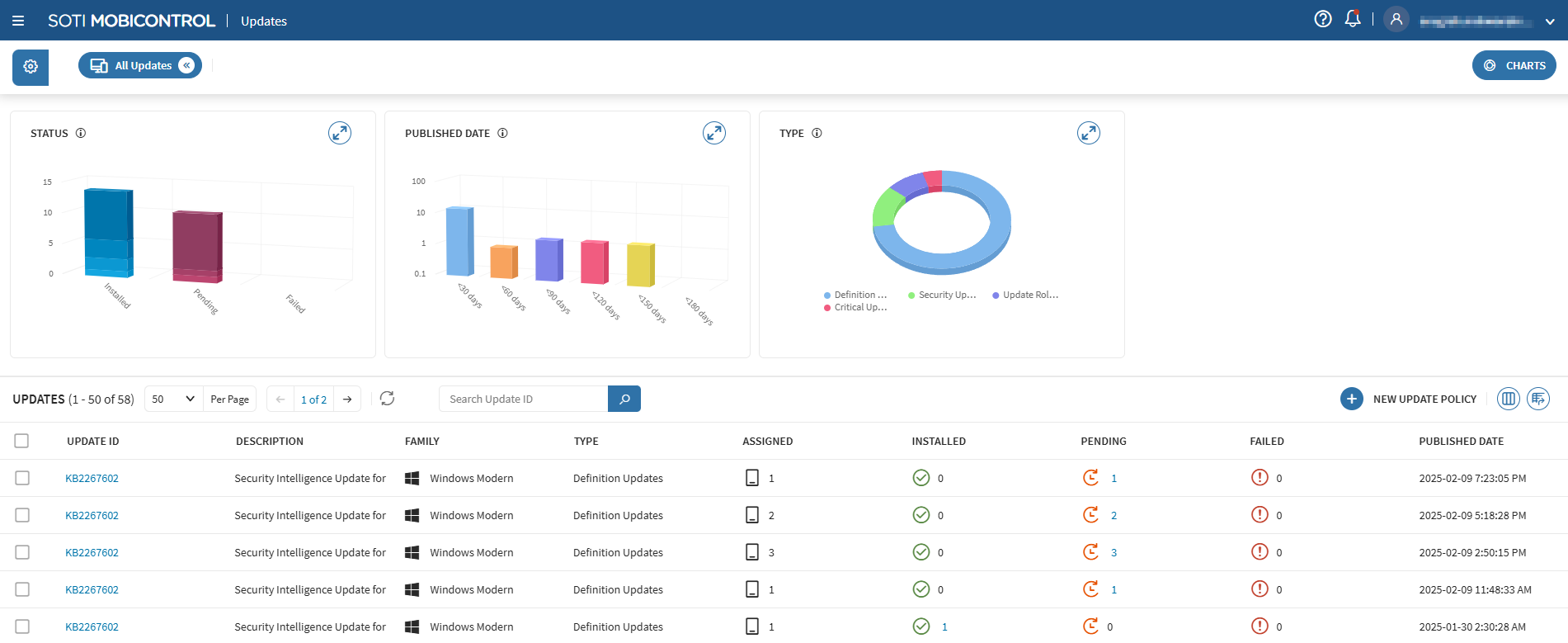
Task: Show info for TYPE chart
Action: 817,133
